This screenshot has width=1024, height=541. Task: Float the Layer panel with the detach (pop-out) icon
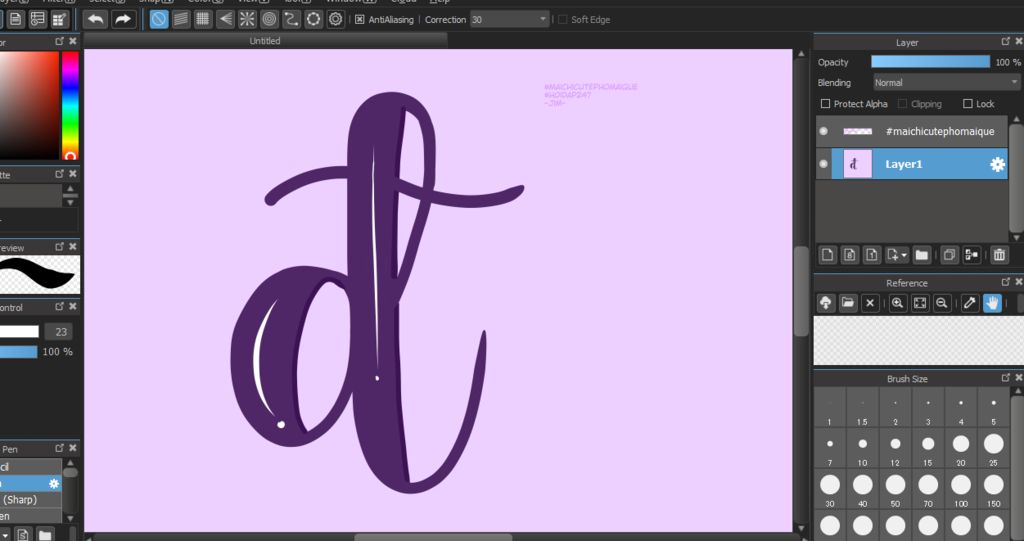(x=1006, y=41)
